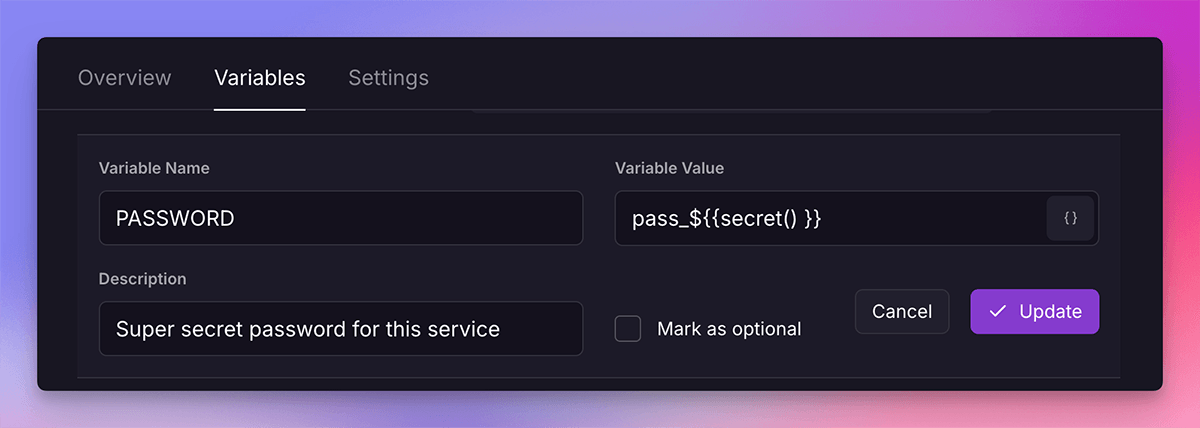Click the PASSWORD text in name field
The image size is (1200, 428).
click(x=175, y=218)
